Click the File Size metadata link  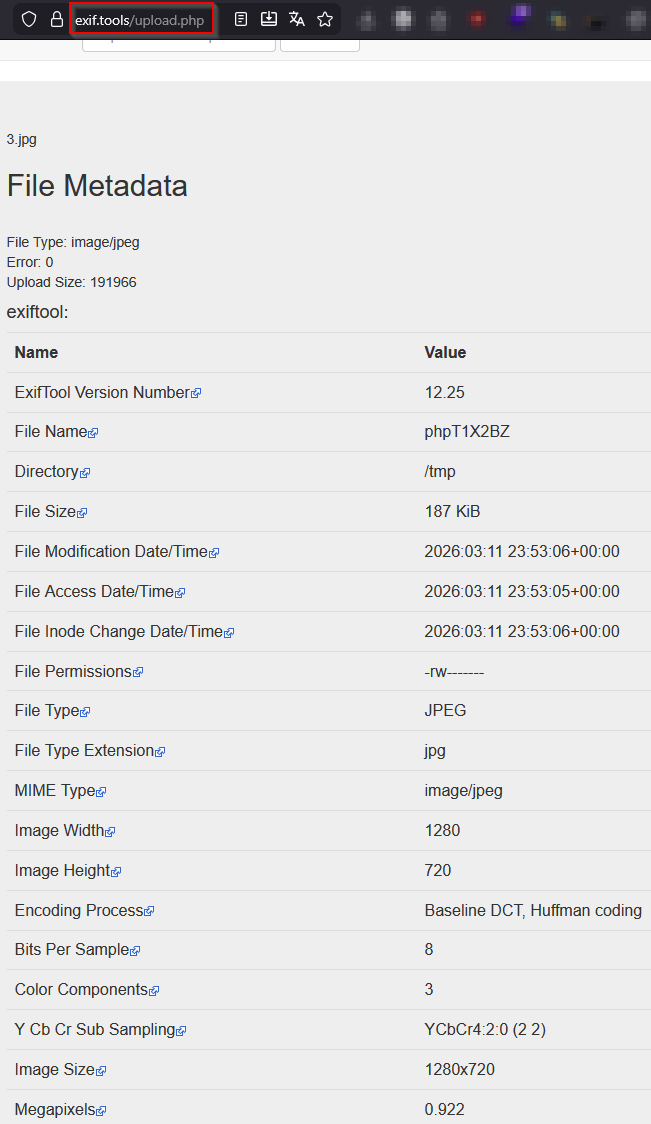tap(46, 511)
